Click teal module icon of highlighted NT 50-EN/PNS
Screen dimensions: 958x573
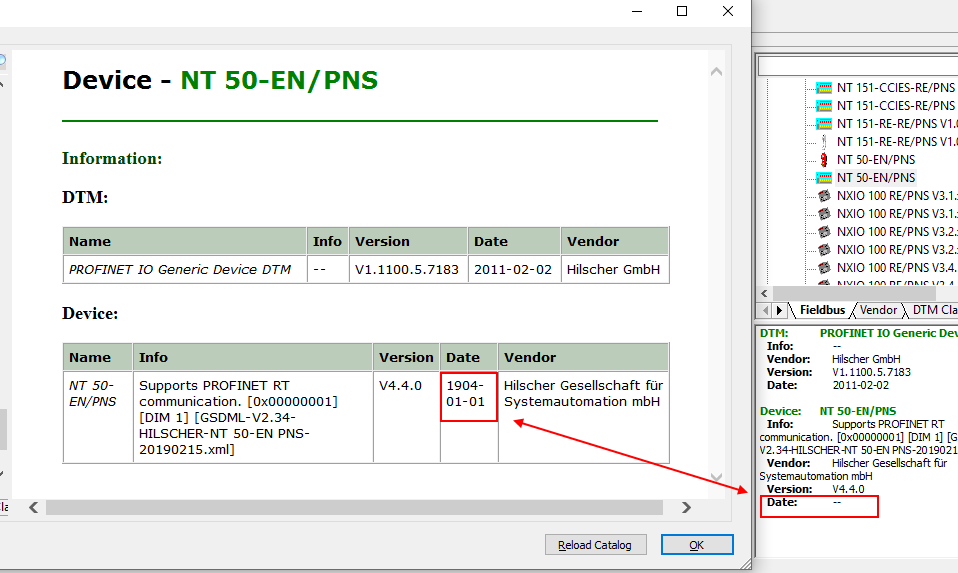point(824,178)
